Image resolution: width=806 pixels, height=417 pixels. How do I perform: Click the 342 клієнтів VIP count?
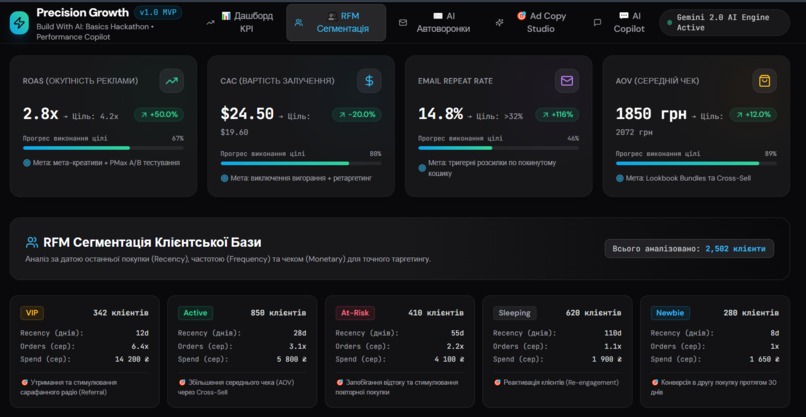coord(121,313)
